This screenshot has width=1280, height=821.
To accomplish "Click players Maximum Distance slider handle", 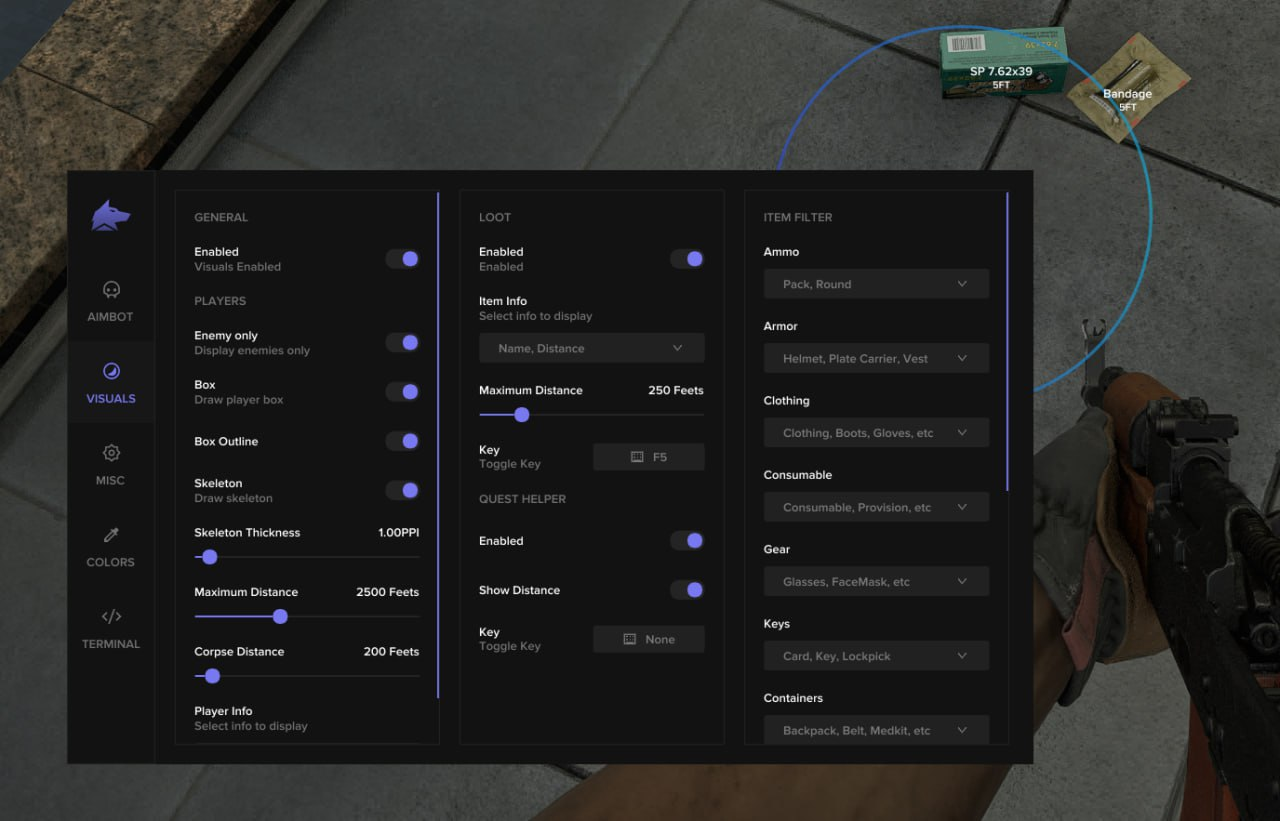I will (280, 616).
